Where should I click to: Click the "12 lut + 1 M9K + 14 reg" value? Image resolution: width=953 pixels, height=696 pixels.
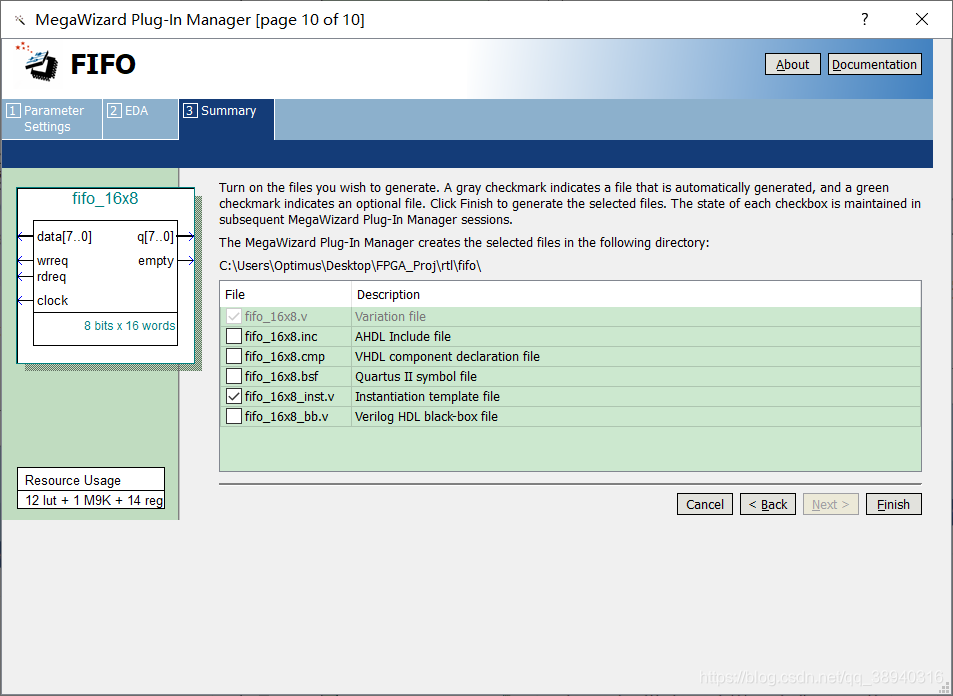click(94, 500)
